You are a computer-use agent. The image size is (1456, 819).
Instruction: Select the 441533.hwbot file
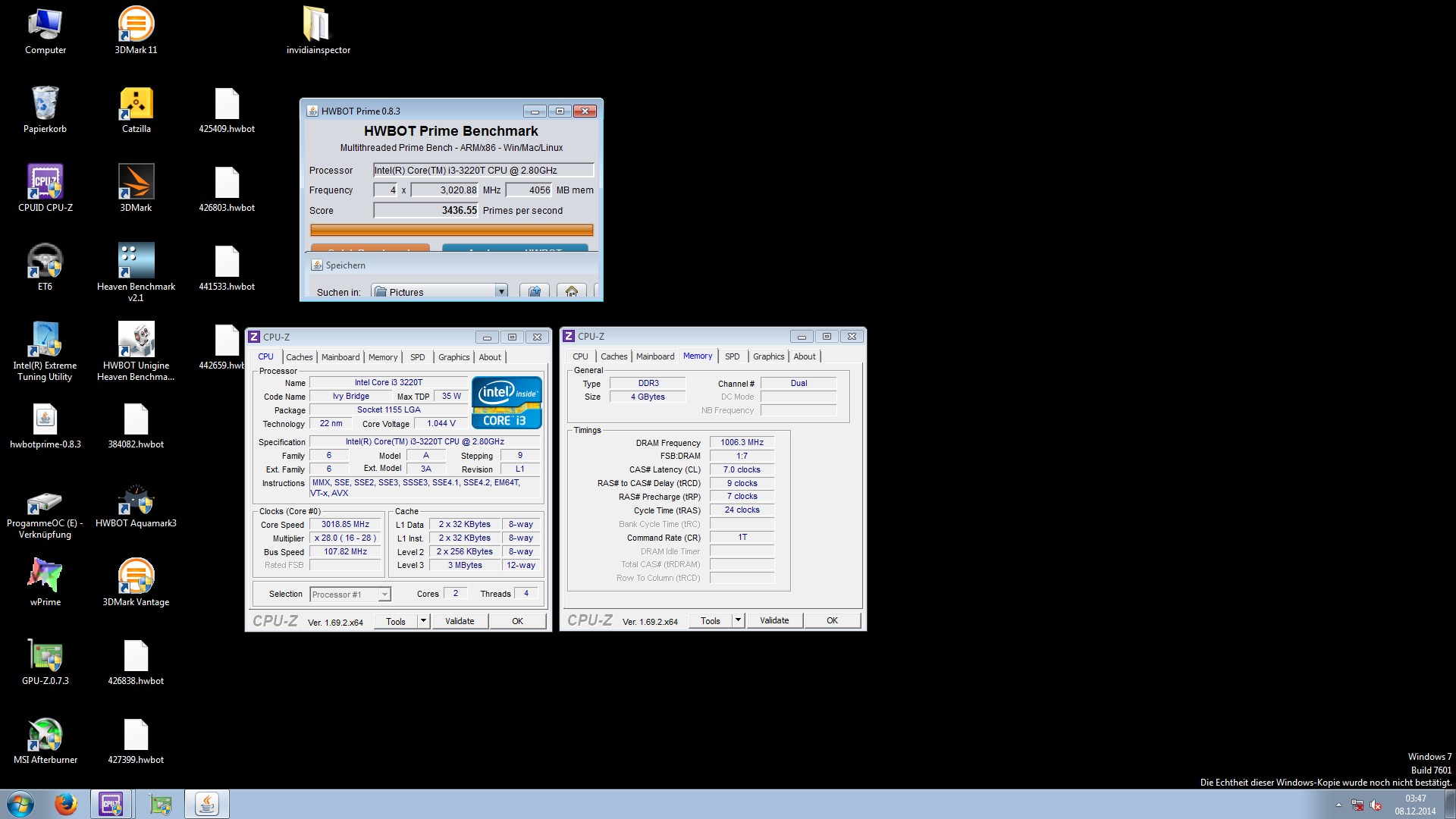[227, 267]
